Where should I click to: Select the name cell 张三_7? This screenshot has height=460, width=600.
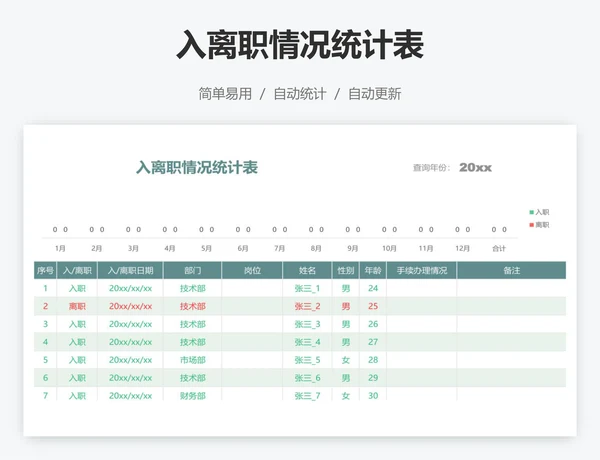pos(307,395)
